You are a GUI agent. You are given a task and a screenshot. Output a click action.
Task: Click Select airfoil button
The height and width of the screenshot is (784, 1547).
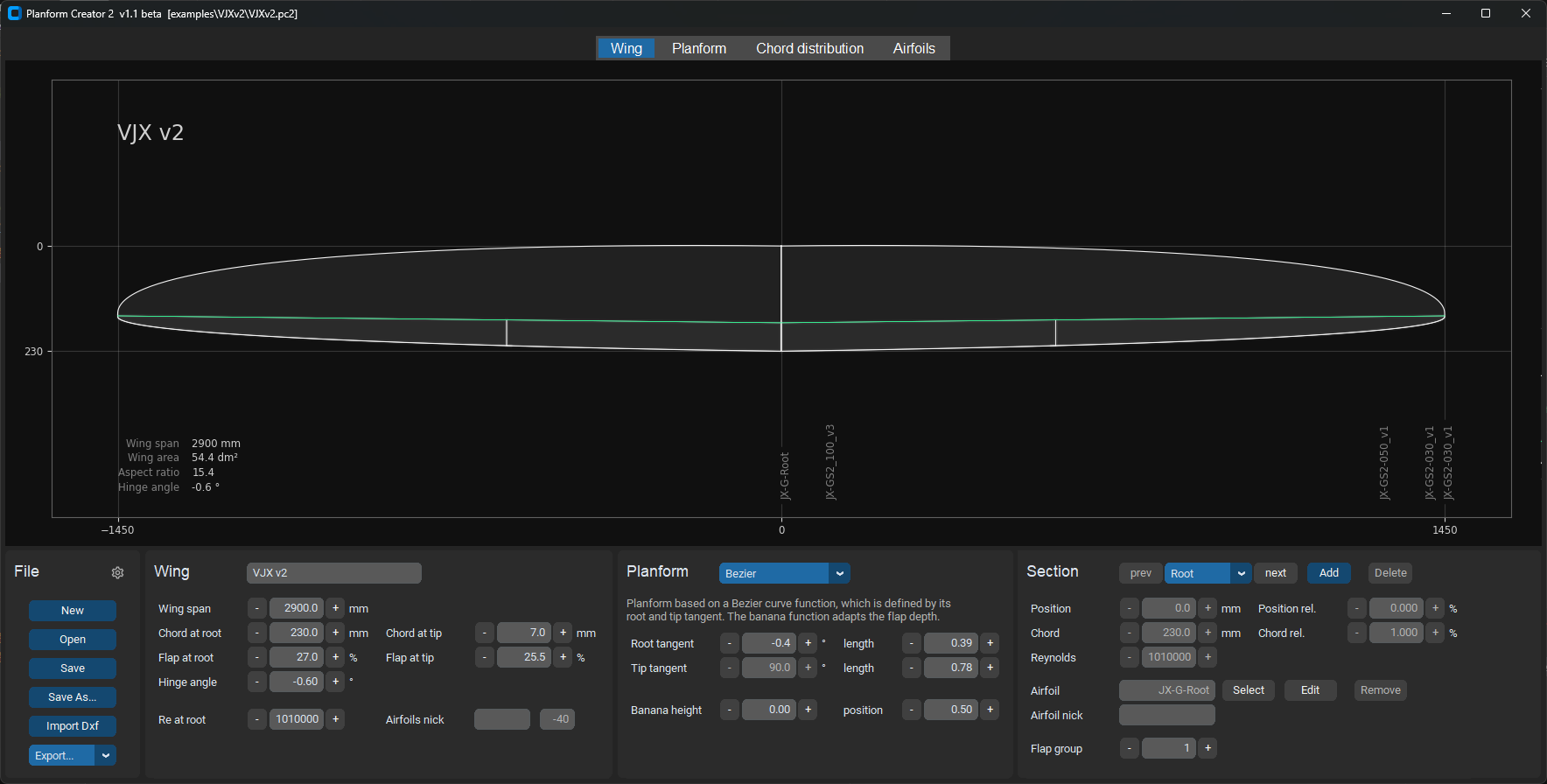[1249, 690]
